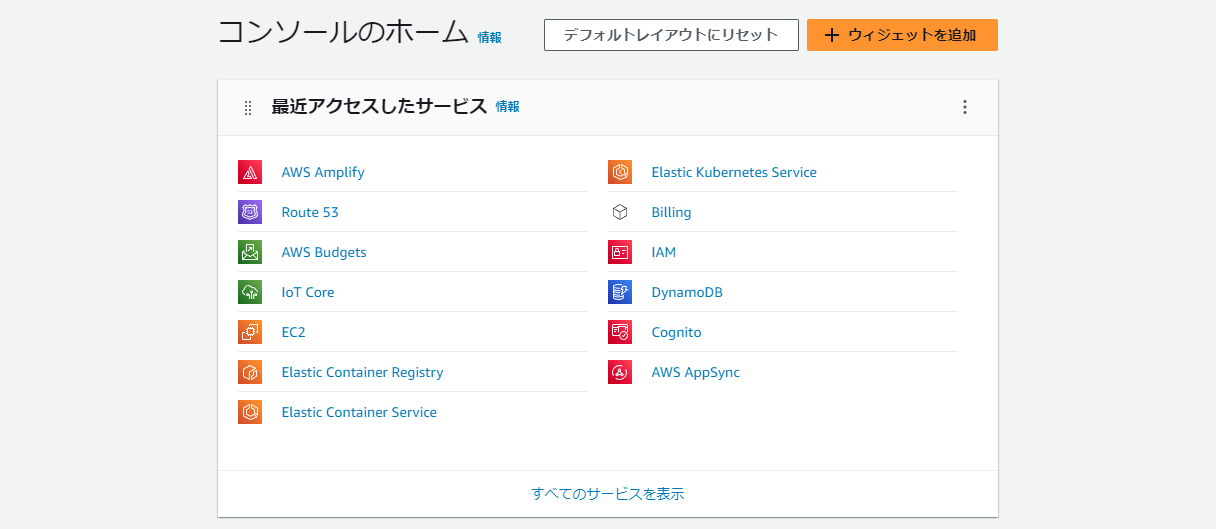The image size is (1216, 529).
Task: Click 情報 link next to コンソールのホーム
Action: click(x=490, y=37)
